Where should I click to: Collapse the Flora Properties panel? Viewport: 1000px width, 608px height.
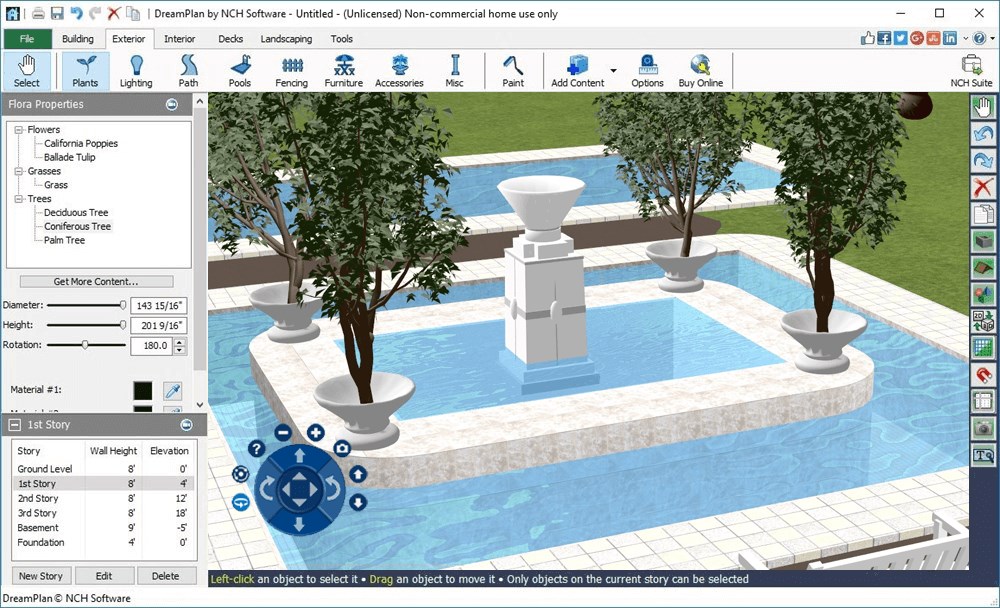pos(172,105)
